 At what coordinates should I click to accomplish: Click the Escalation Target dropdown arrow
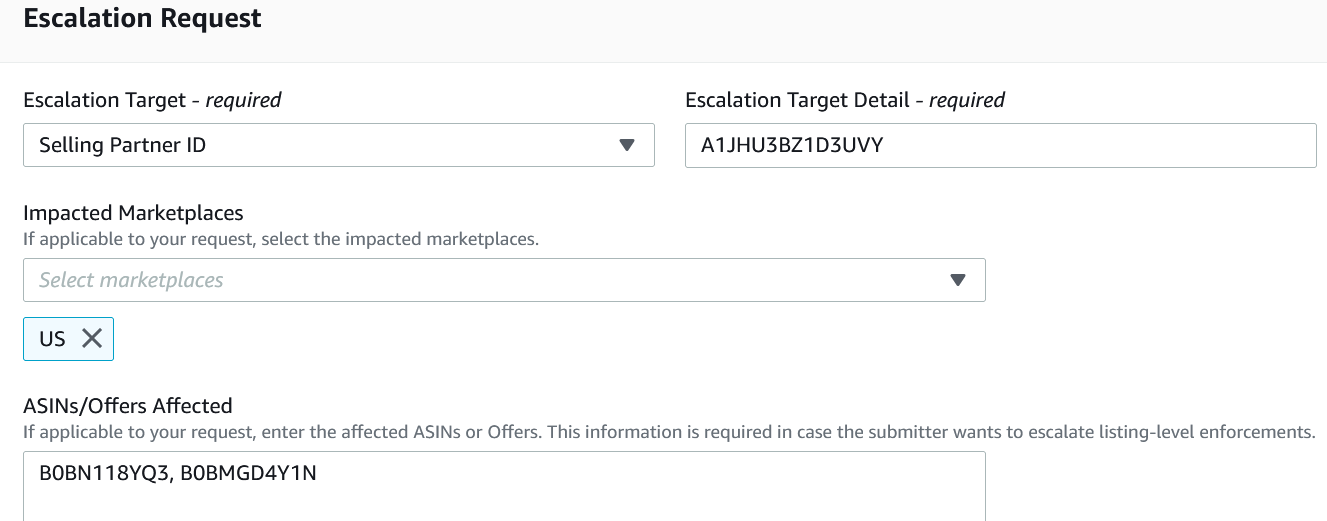click(x=627, y=145)
